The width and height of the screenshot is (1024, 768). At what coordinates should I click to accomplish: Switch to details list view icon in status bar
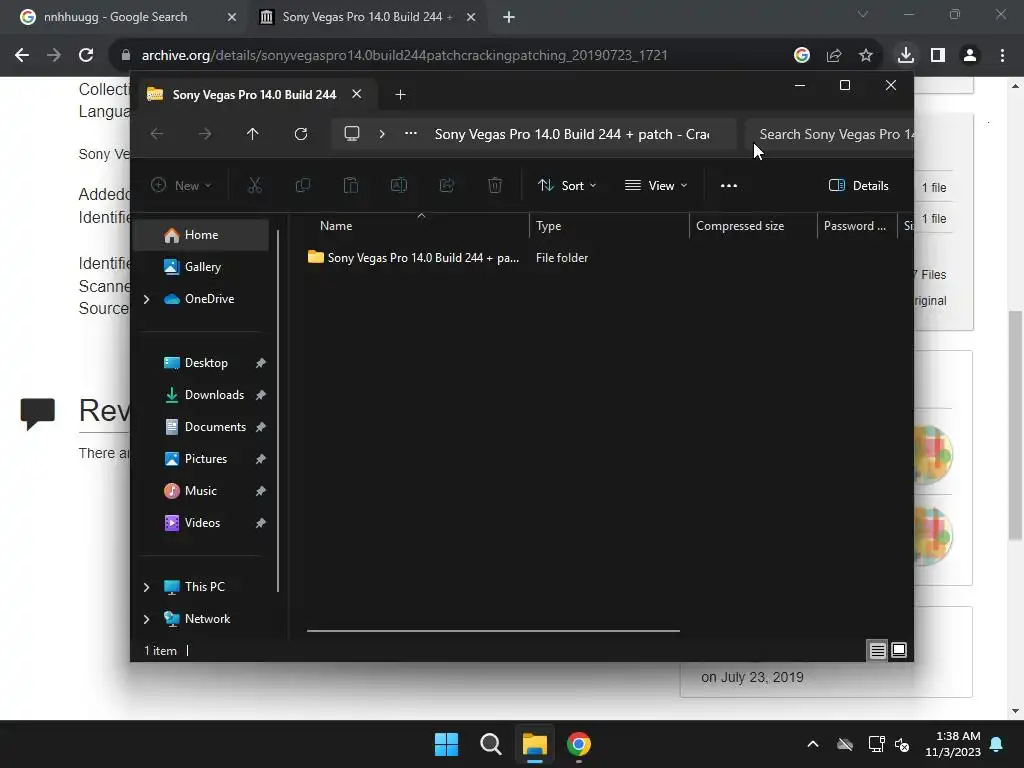tap(878, 650)
